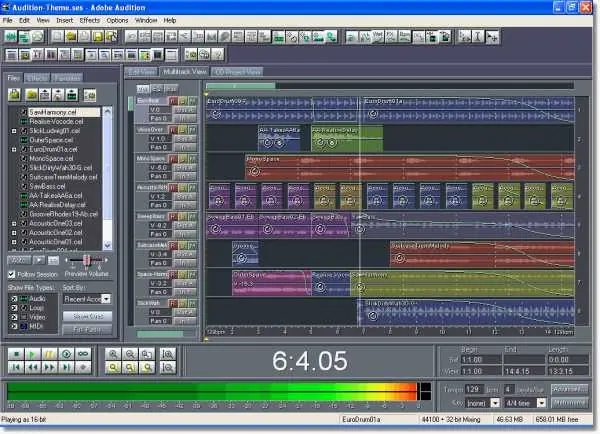Expand the SlickLudwig01.cel tree item

tap(12, 131)
